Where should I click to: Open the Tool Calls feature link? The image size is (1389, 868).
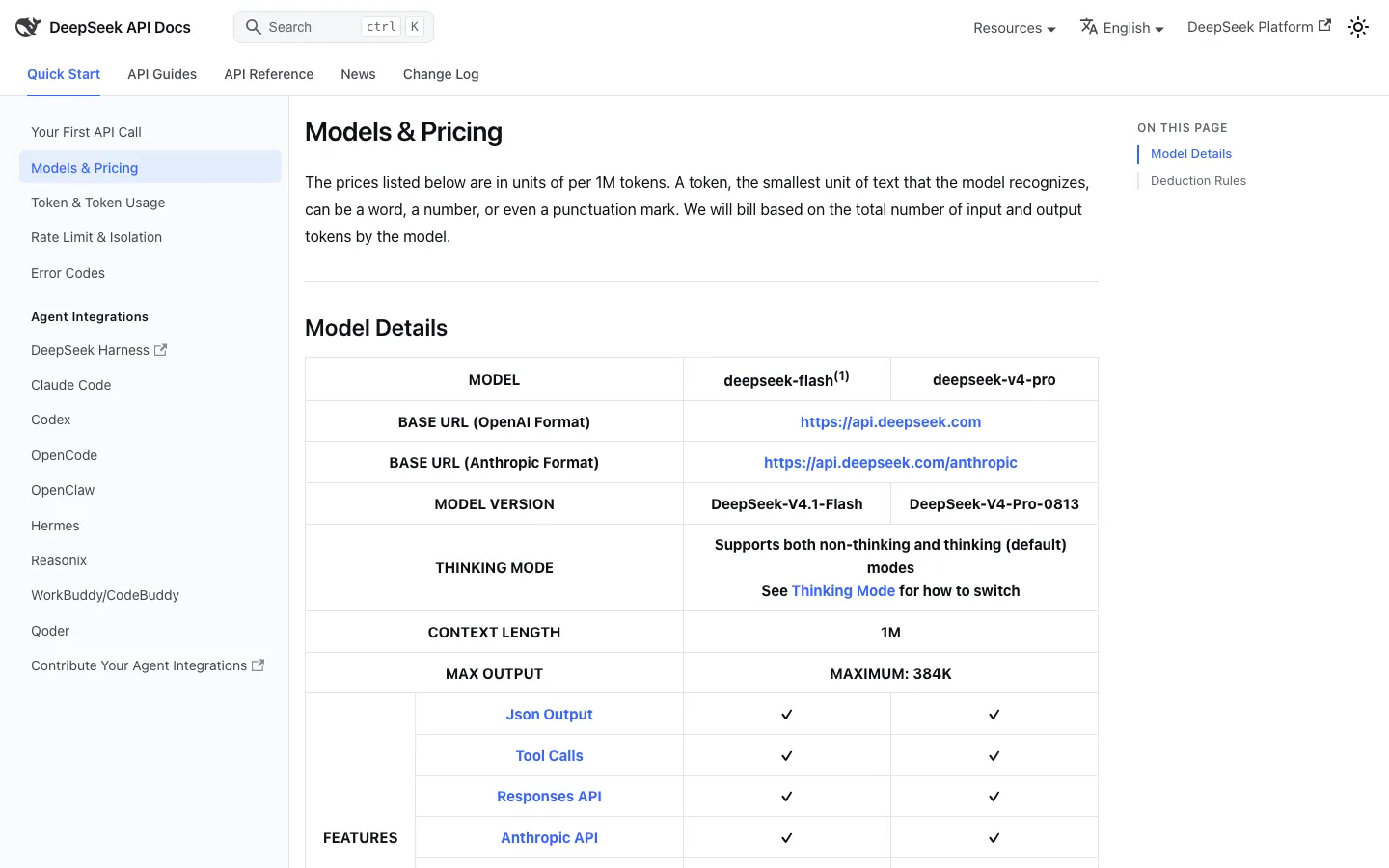point(549,755)
